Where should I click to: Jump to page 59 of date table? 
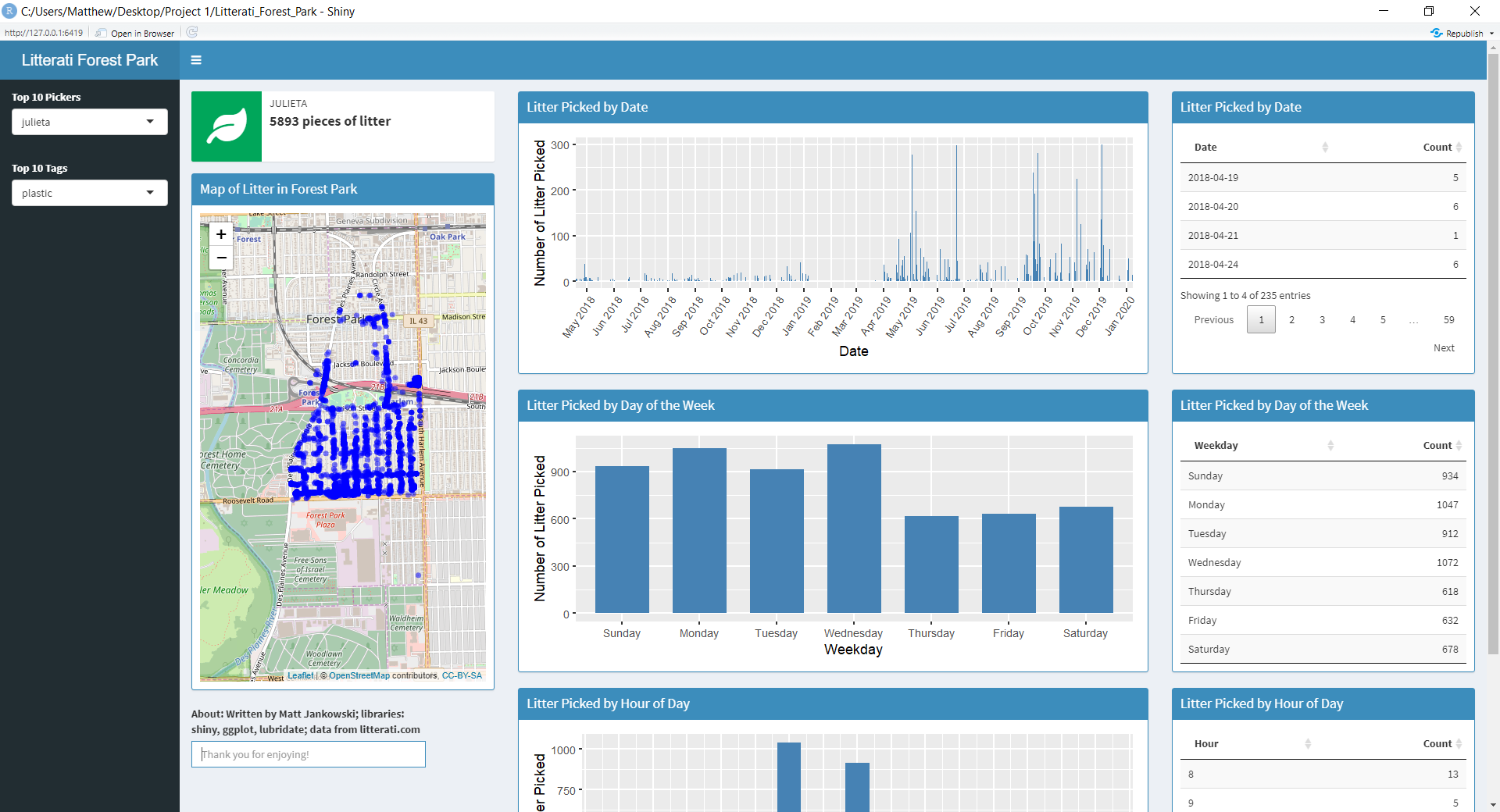pos(1448,320)
